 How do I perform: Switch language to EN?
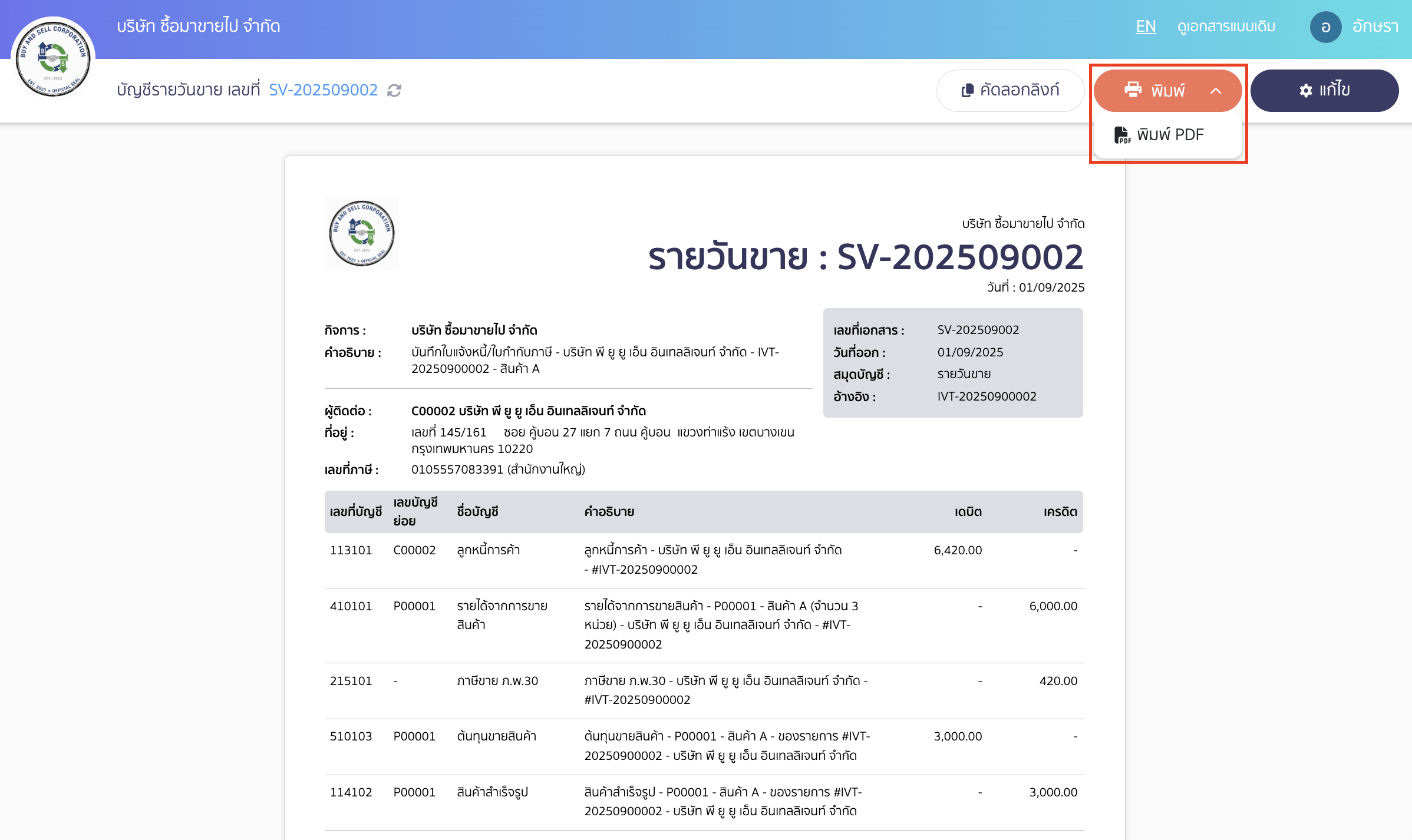point(1146,27)
